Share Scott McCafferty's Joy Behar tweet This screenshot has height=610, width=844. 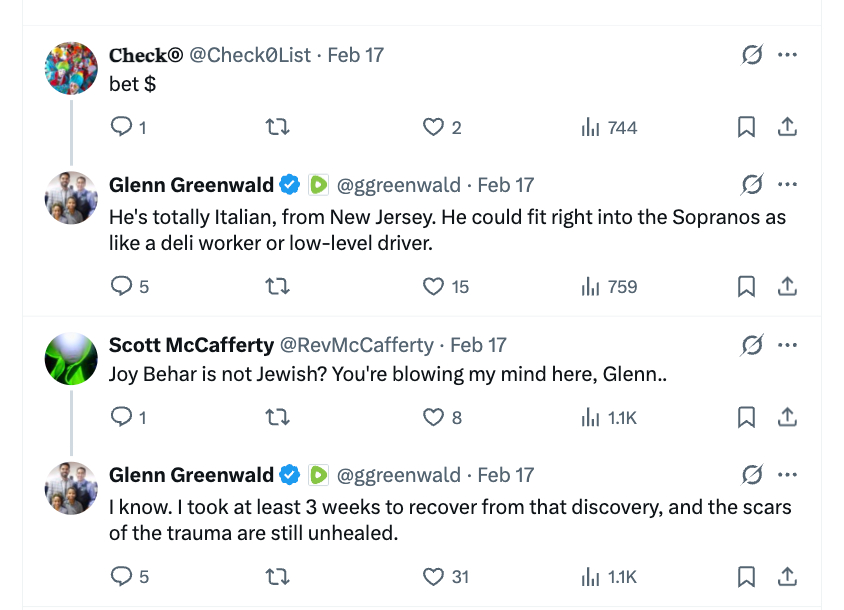point(787,417)
